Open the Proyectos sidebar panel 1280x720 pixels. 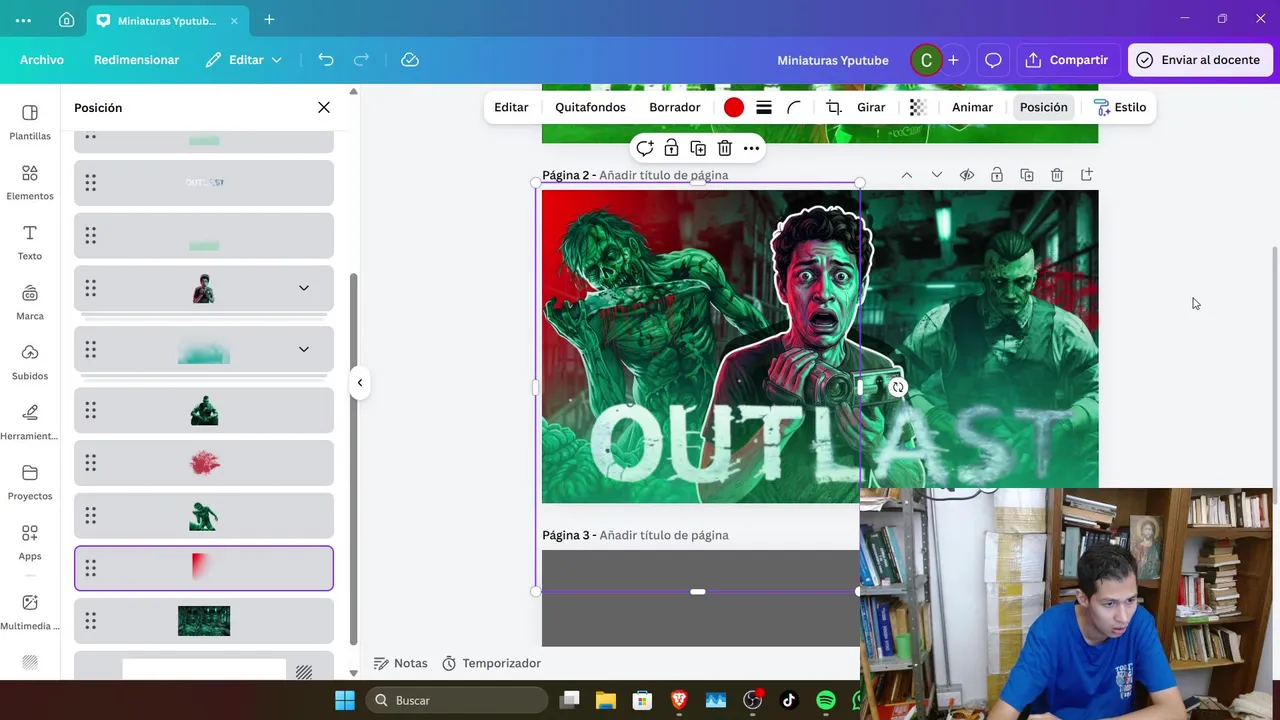coord(30,483)
